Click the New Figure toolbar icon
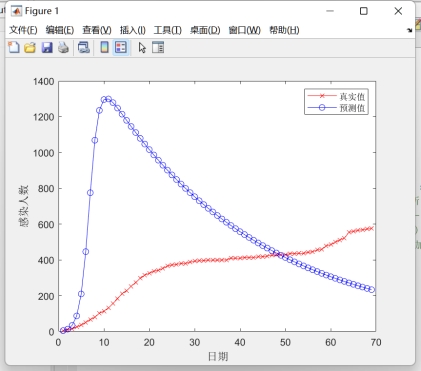 pos(14,47)
